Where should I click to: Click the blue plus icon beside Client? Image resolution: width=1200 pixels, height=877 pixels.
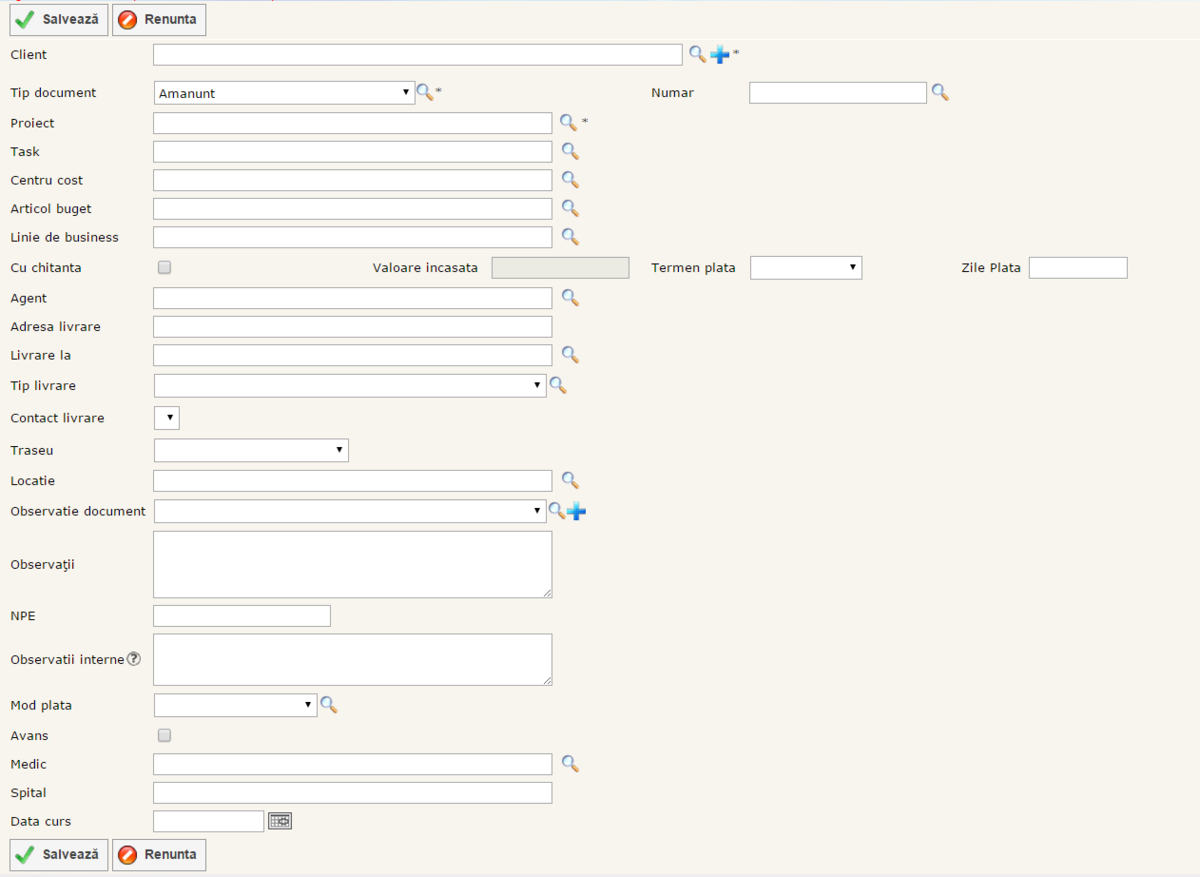pyautogui.click(x=719, y=55)
